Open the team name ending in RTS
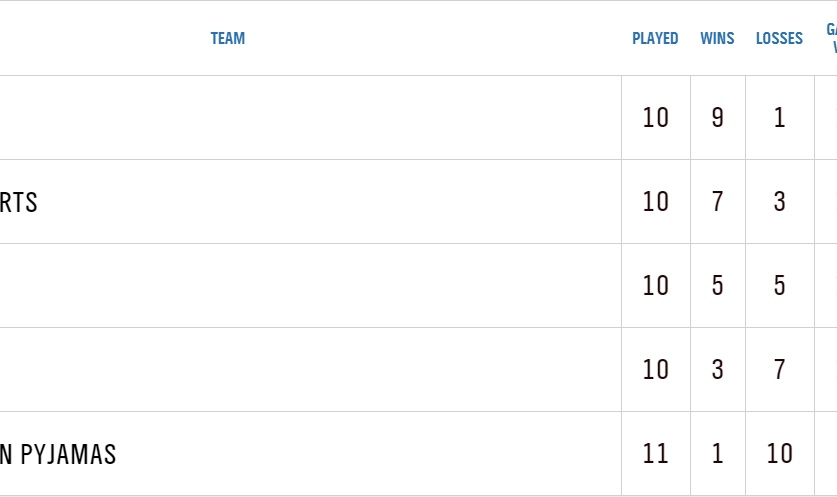 click(19, 202)
